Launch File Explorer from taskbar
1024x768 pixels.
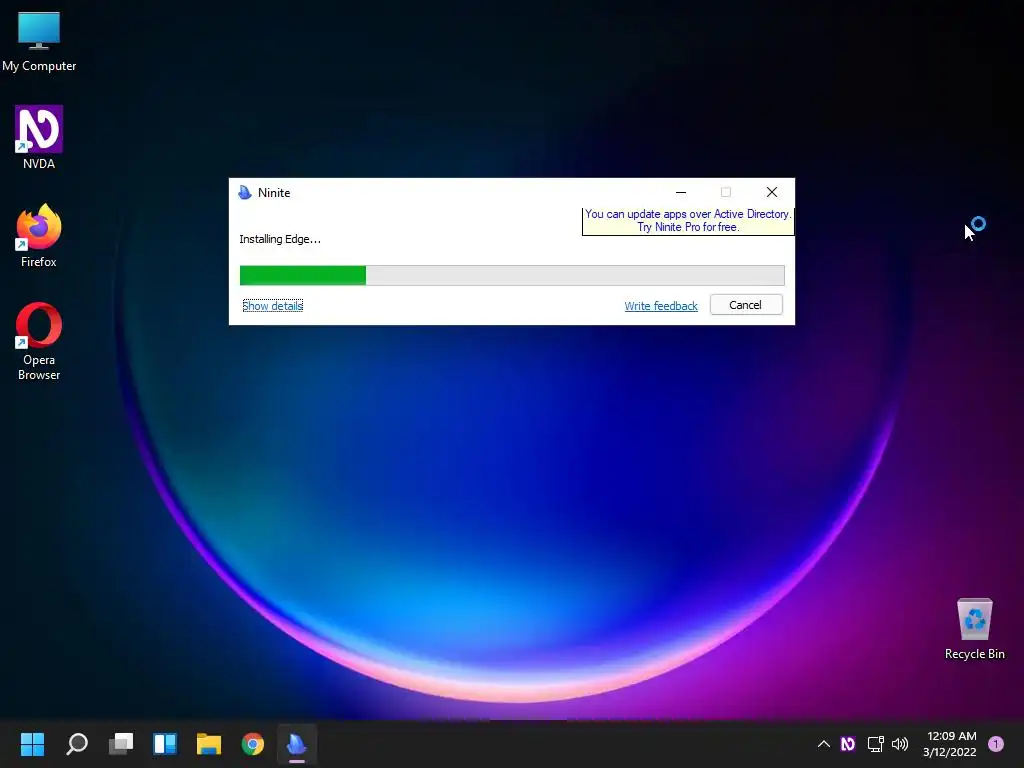(209, 743)
